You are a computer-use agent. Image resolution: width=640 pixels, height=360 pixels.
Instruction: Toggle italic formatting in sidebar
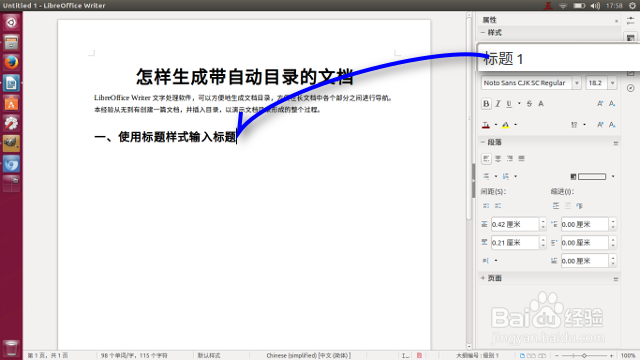[x=498, y=104]
